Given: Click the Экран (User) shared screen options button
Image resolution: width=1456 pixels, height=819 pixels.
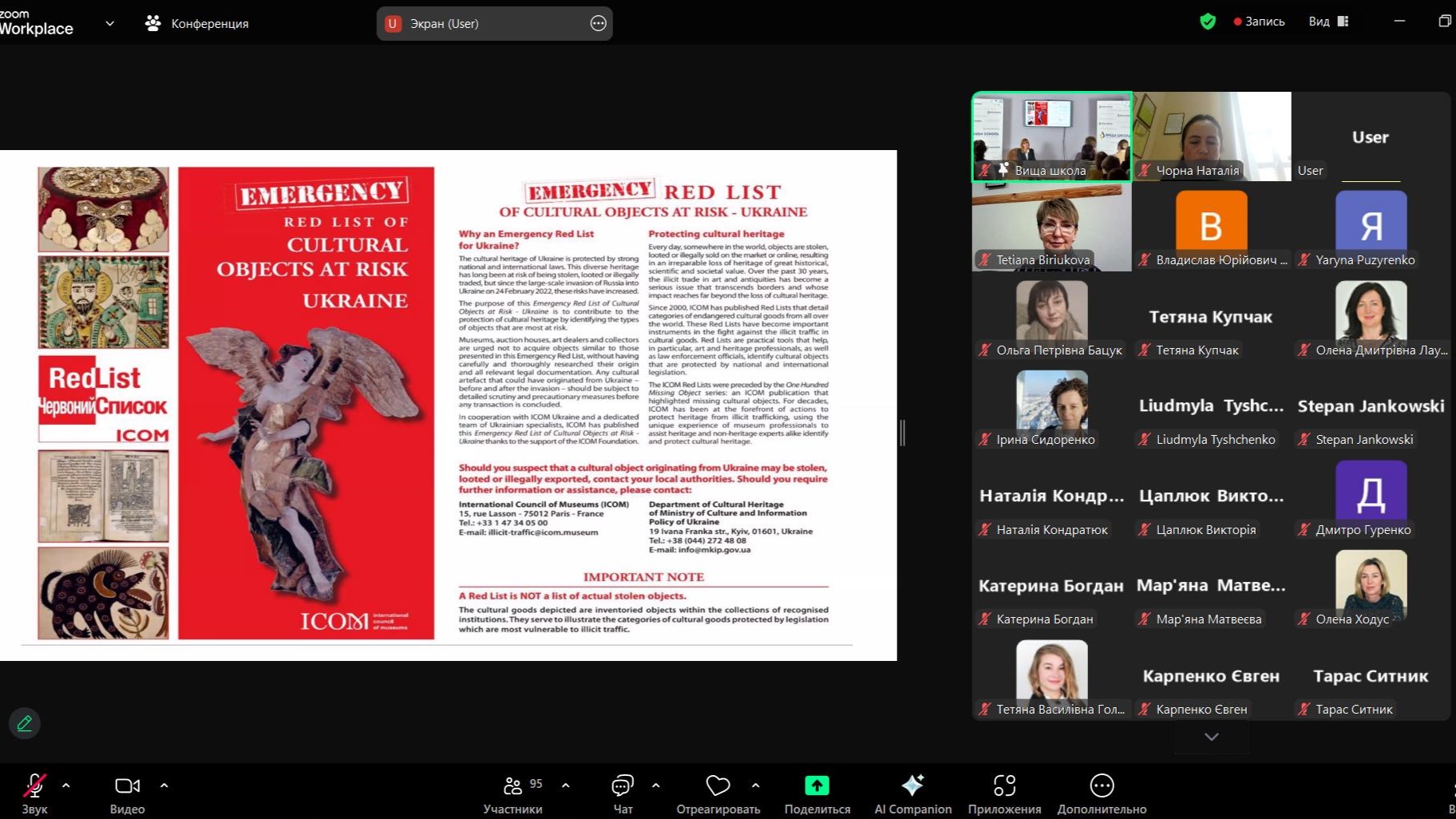Looking at the screenshot, I should [598, 23].
